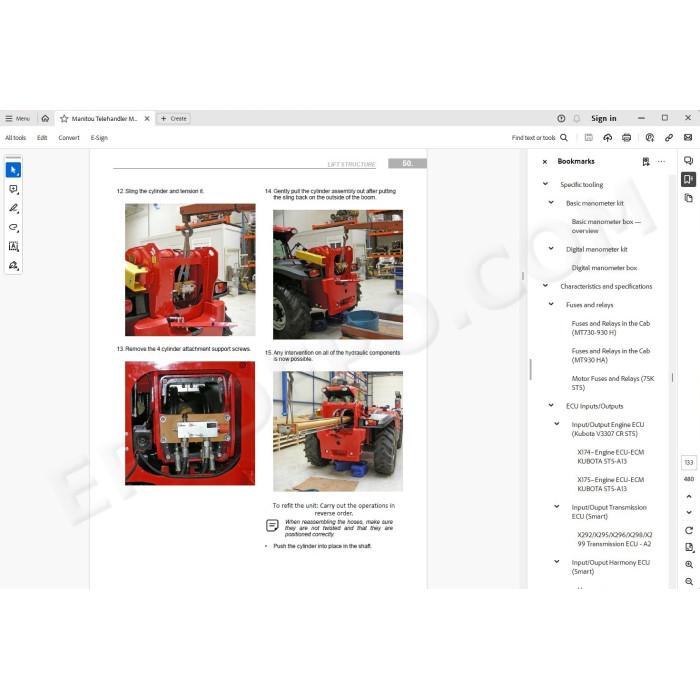
Task: Open Fuses and Relays in the Cab (MT930 HA)
Action: (610, 355)
